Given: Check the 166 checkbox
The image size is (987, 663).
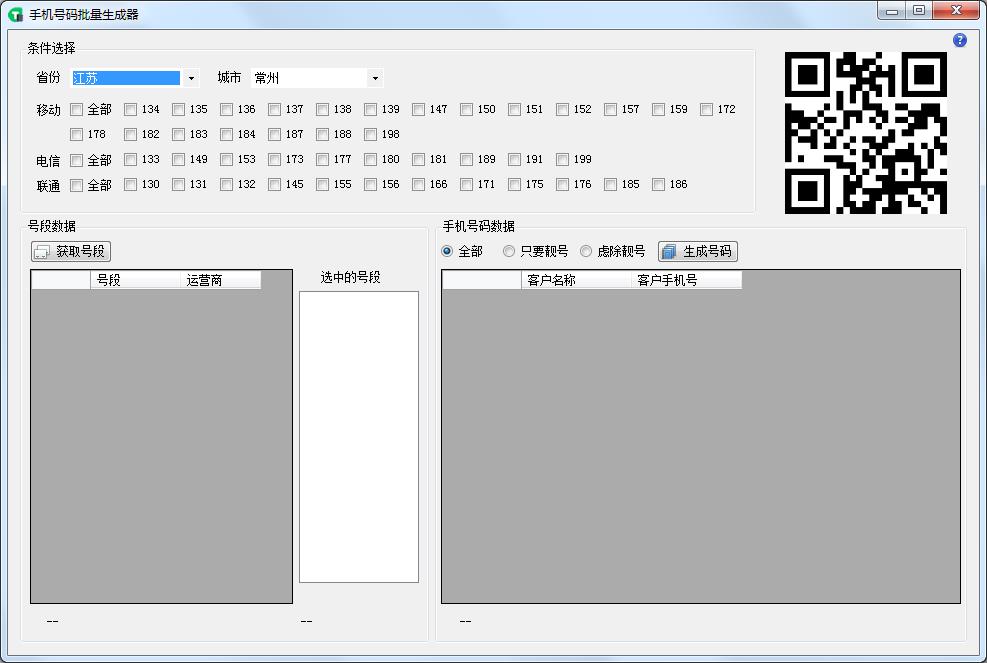Looking at the screenshot, I should 418,185.
